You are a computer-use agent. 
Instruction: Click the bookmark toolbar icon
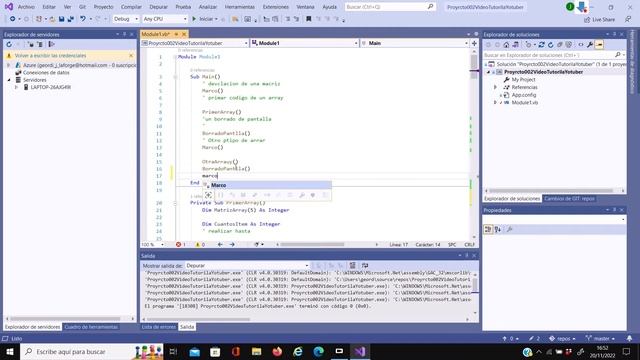[x=309, y=19]
